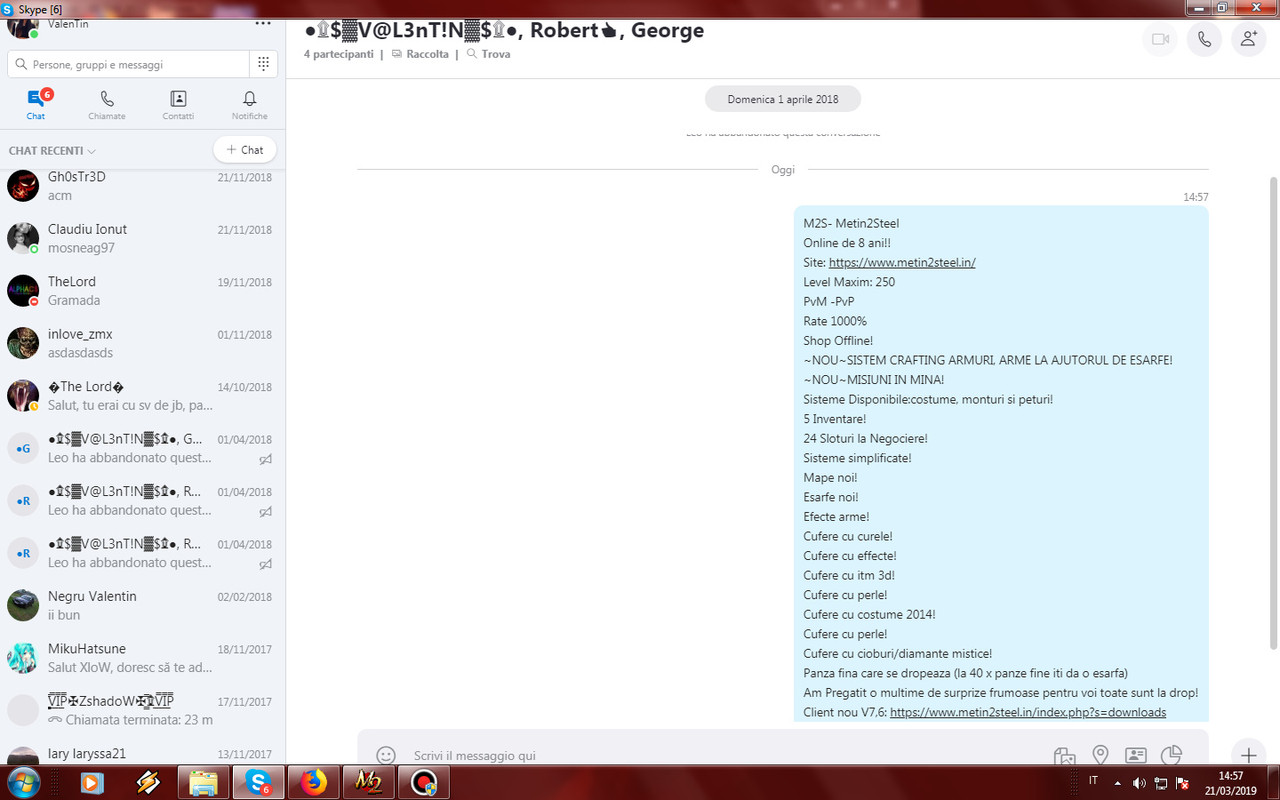The image size is (1280, 800).
Task: Open the Metin2 M2 taskbar icon
Action: [x=368, y=783]
